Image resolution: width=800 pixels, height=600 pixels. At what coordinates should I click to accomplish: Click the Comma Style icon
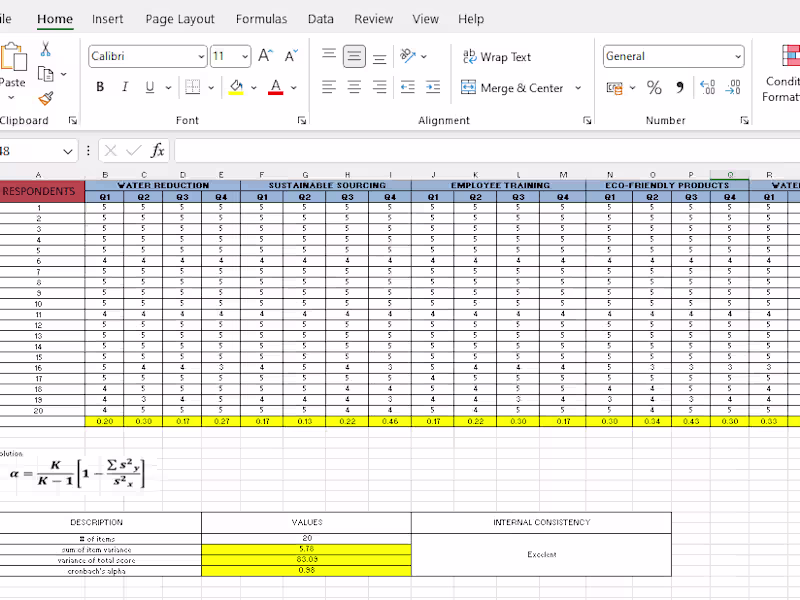click(678, 88)
